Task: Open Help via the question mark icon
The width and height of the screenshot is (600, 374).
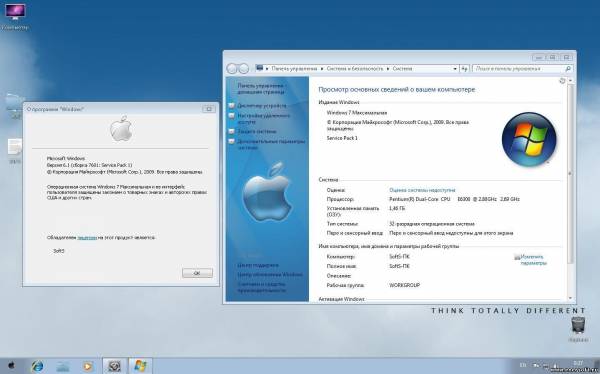Action: click(x=562, y=81)
